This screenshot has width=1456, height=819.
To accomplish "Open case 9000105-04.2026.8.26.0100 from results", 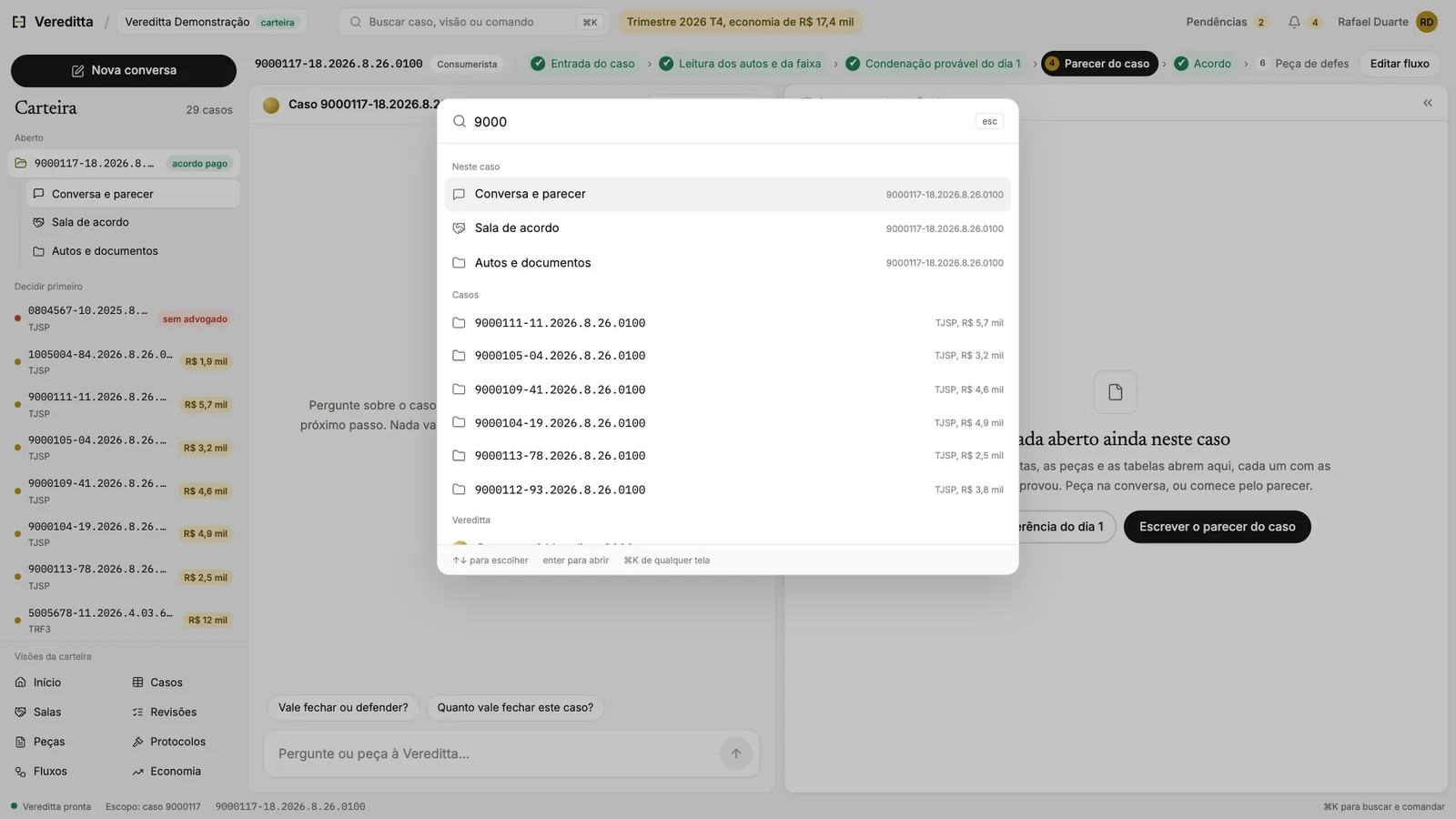I will pos(728,356).
